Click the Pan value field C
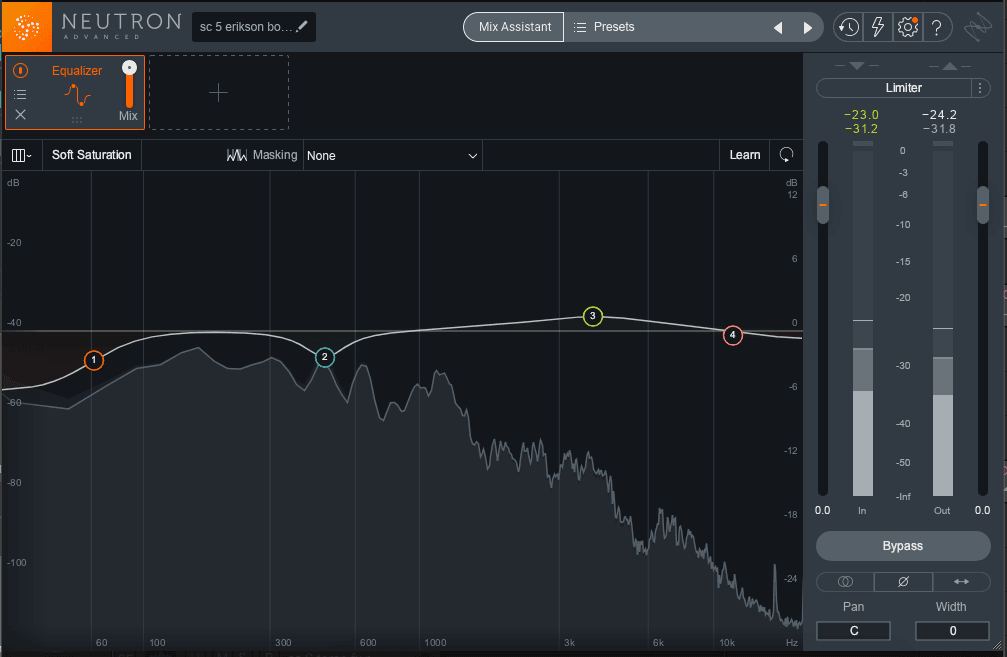This screenshot has width=1007, height=657. [854, 631]
